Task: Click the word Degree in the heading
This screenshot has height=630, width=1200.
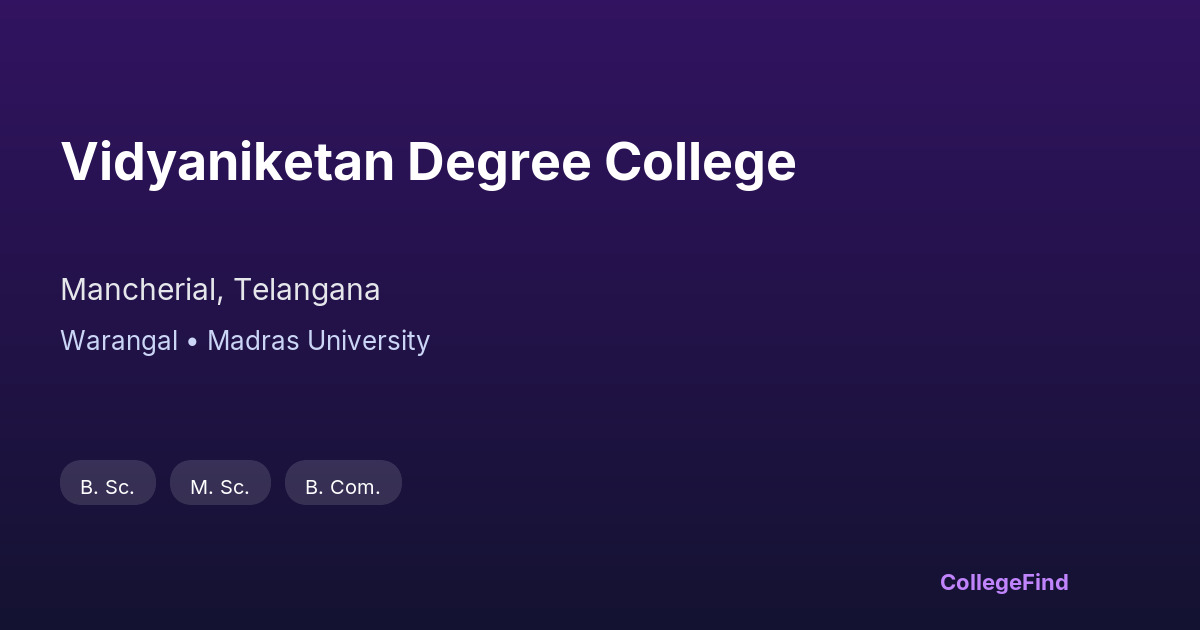Action: [498, 162]
